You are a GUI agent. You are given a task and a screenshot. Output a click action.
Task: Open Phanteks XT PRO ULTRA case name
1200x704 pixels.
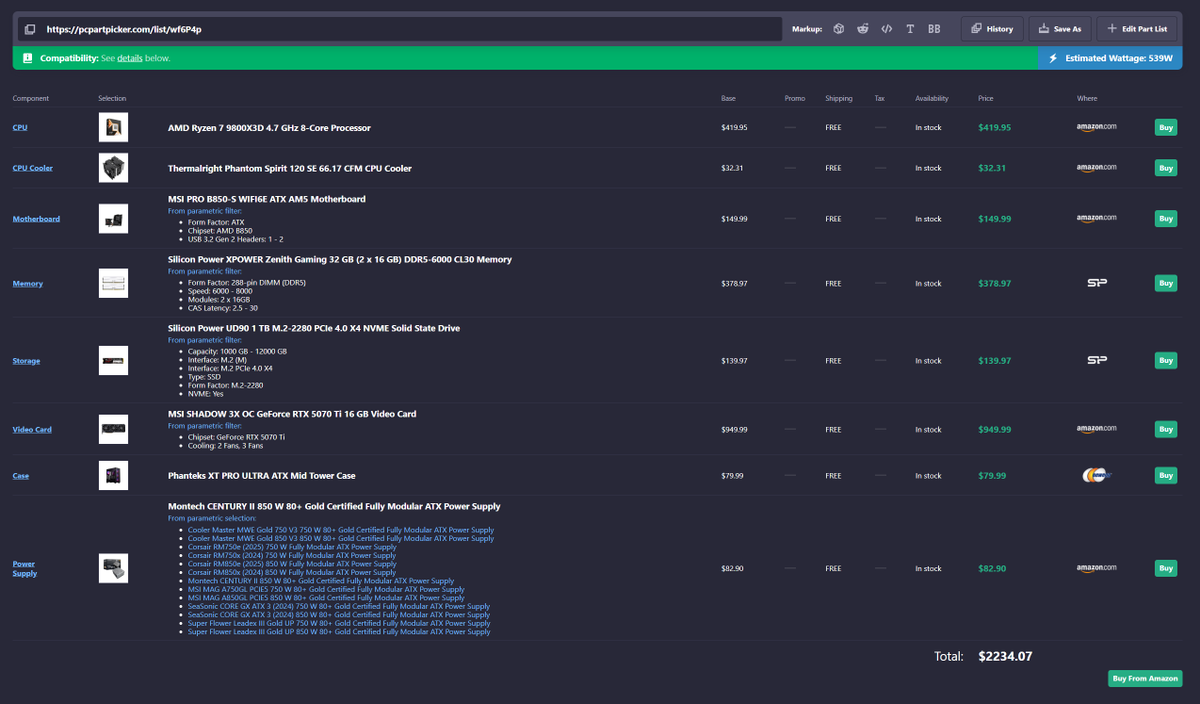[x=262, y=476]
